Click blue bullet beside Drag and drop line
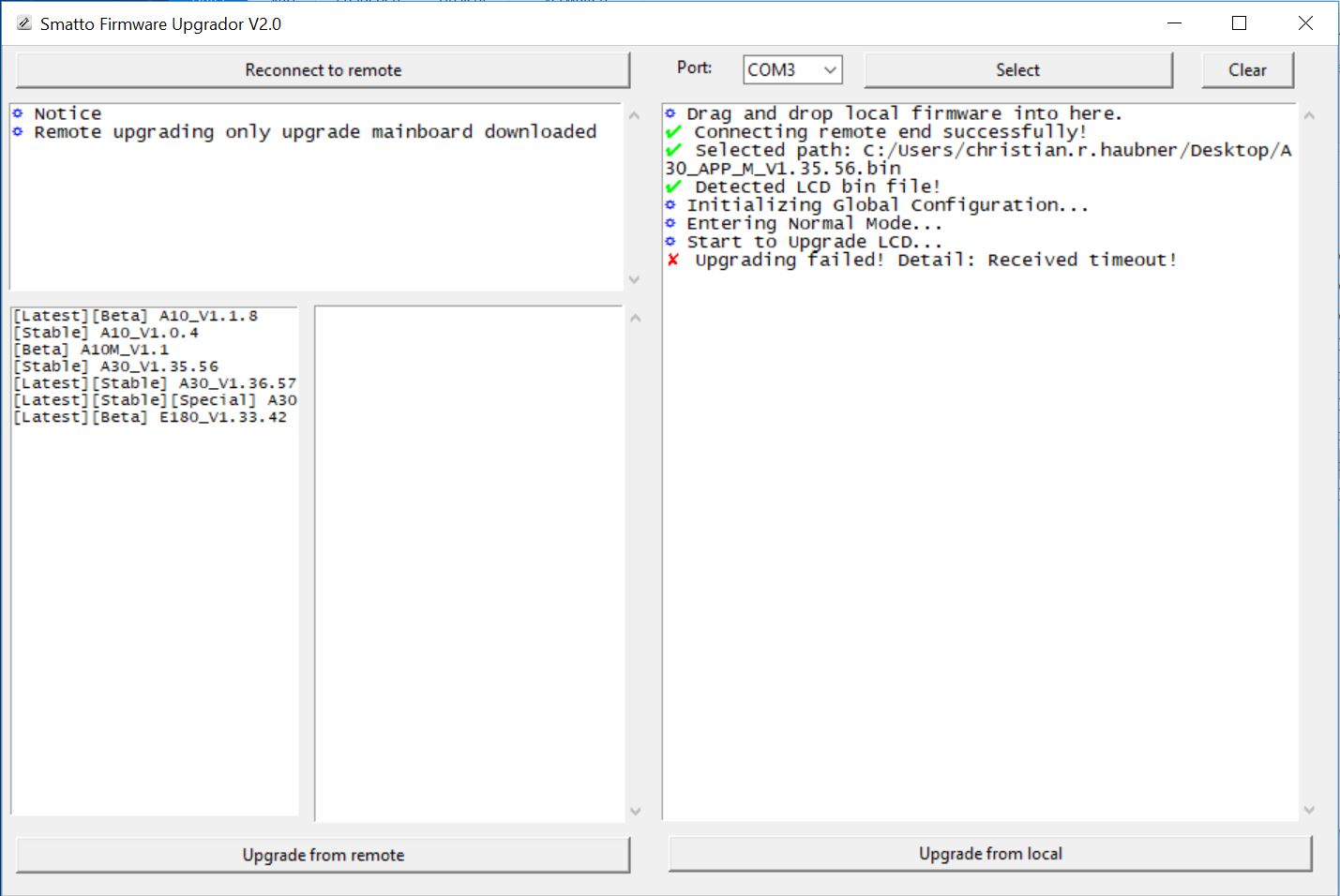The image size is (1340, 896). tap(670, 113)
